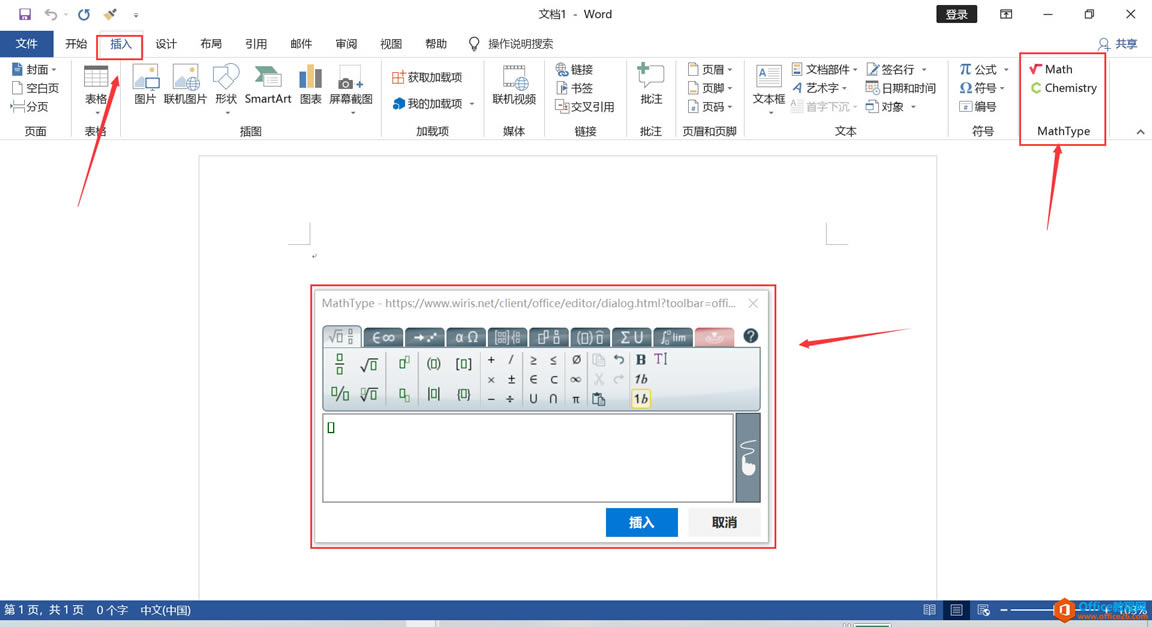Viewport: 1152px width, 627px height.
Task: Toggle text mode T icon
Action: (x=660, y=359)
